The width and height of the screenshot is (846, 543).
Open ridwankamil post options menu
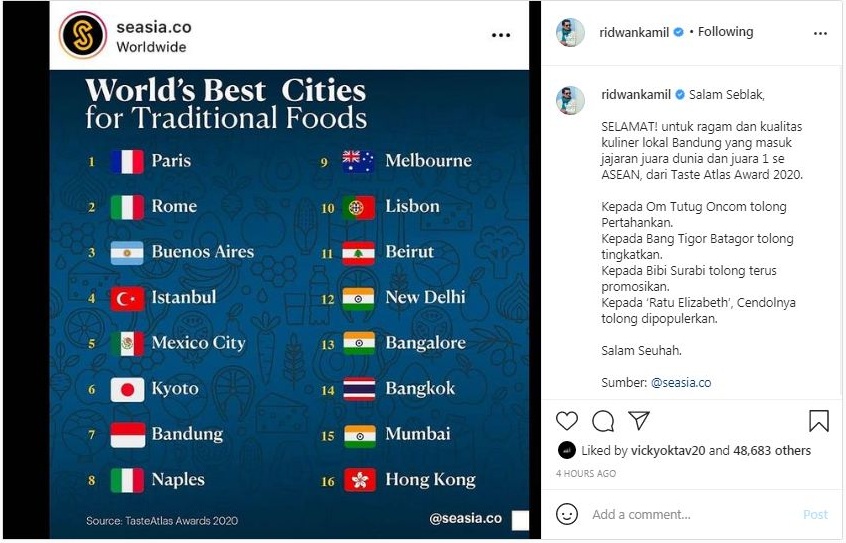pos(820,33)
